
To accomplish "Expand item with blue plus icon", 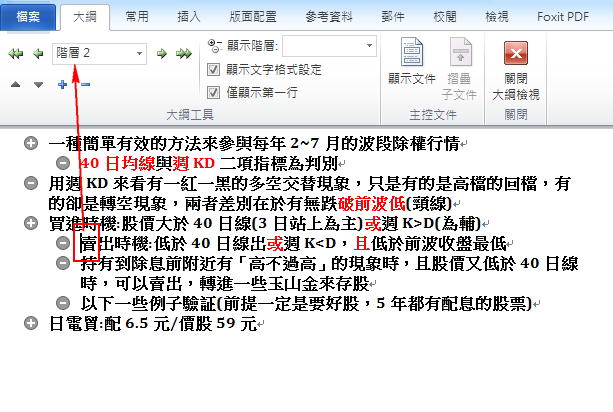I will pos(62,84).
